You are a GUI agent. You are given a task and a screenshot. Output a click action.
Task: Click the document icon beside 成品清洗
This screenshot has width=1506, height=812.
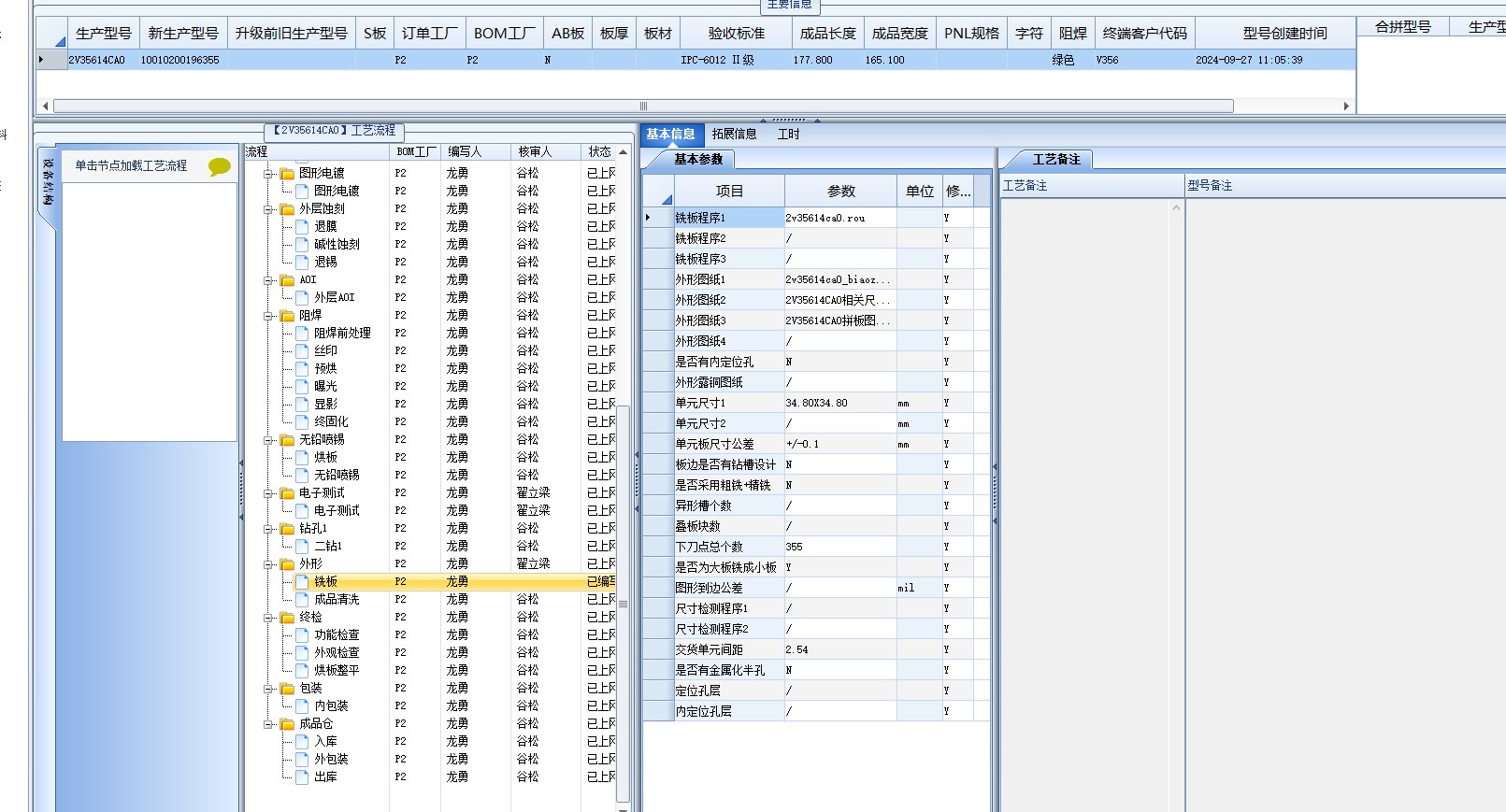(x=302, y=600)
